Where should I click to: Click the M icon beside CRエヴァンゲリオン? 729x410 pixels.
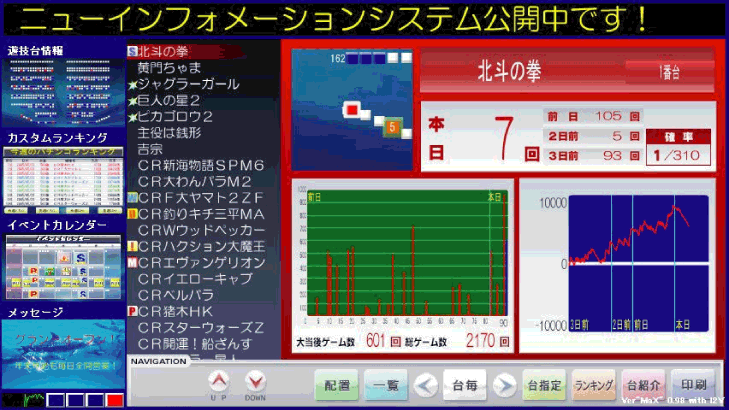pos(133,263)
